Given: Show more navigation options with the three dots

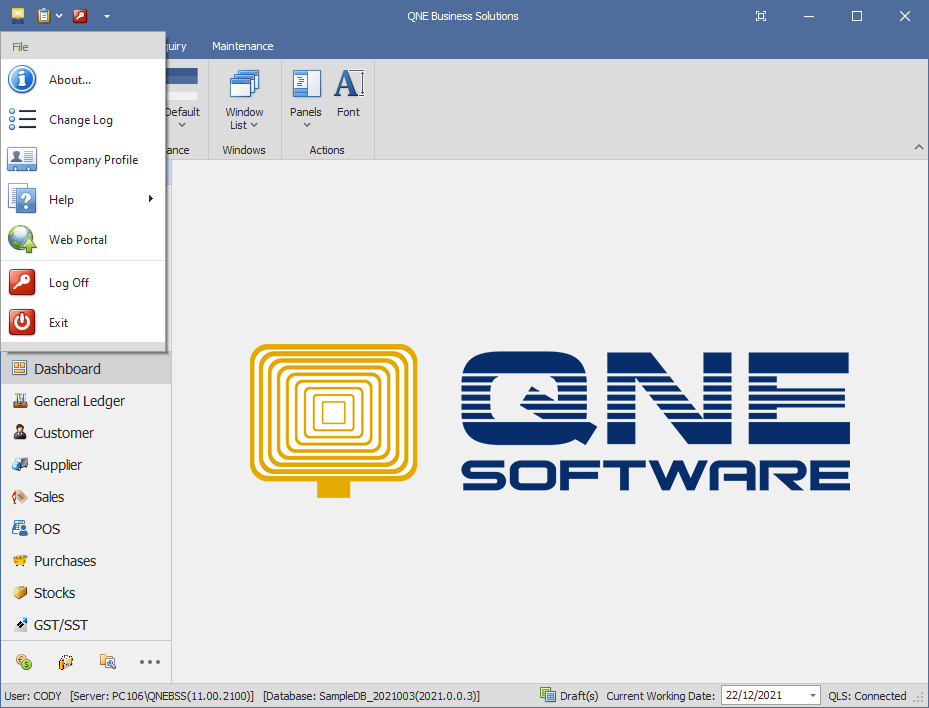Looking at the screenshot, I should 150,662.
